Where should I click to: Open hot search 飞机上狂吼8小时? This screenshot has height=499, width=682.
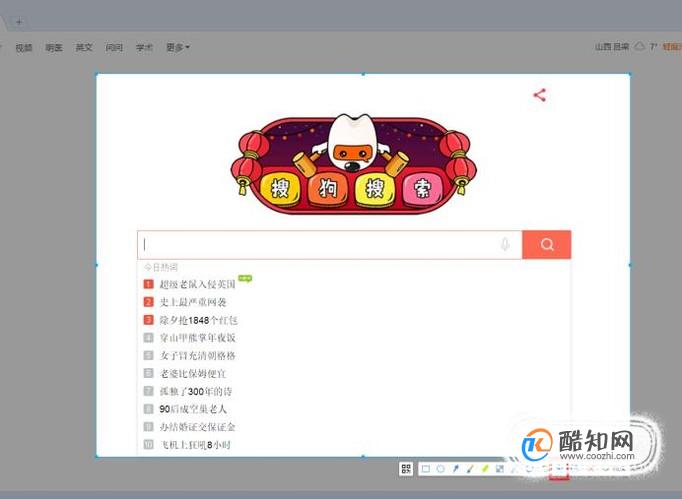click(195, 445)
